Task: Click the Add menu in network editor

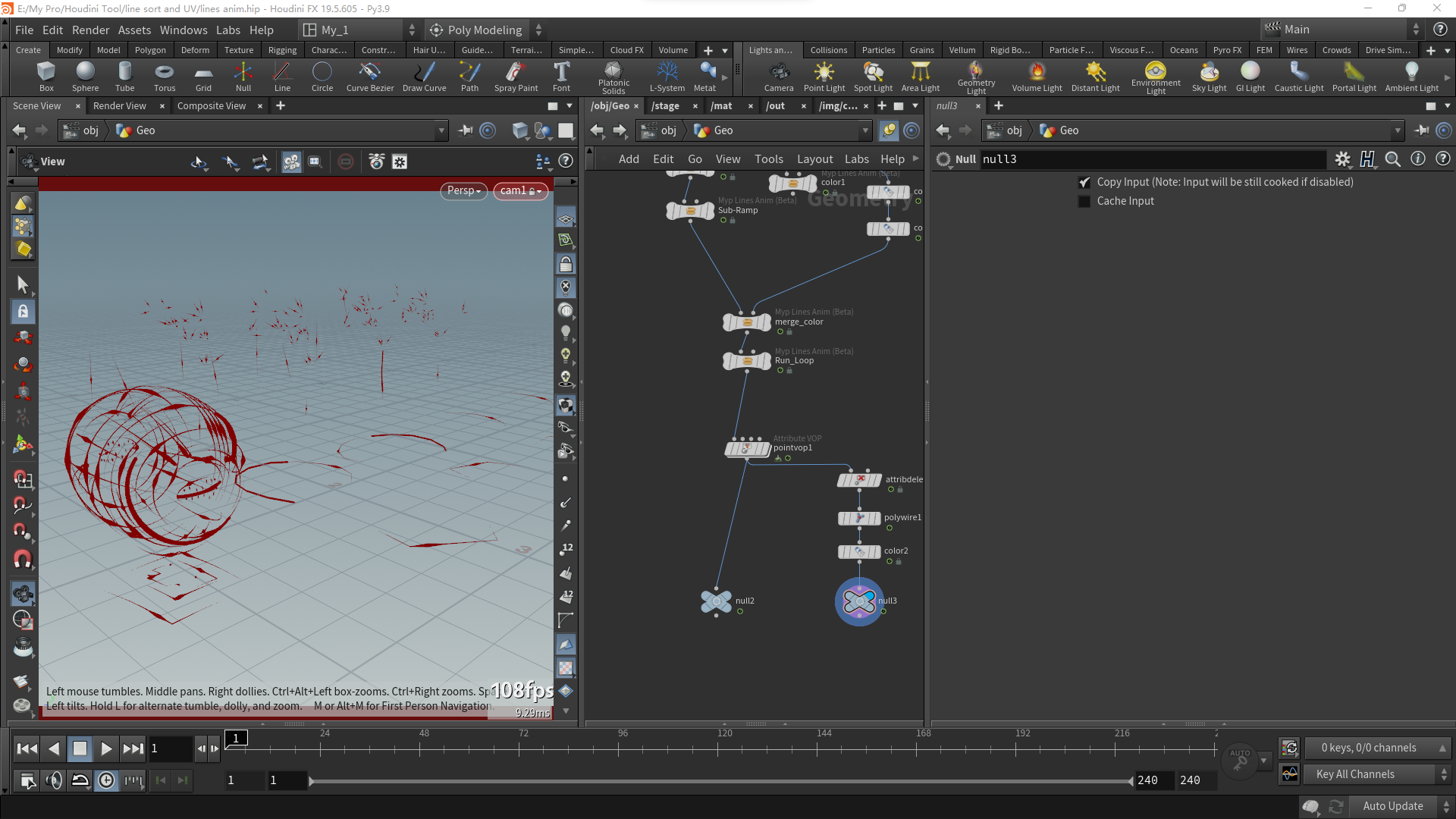Action: (x=629, y=159)
